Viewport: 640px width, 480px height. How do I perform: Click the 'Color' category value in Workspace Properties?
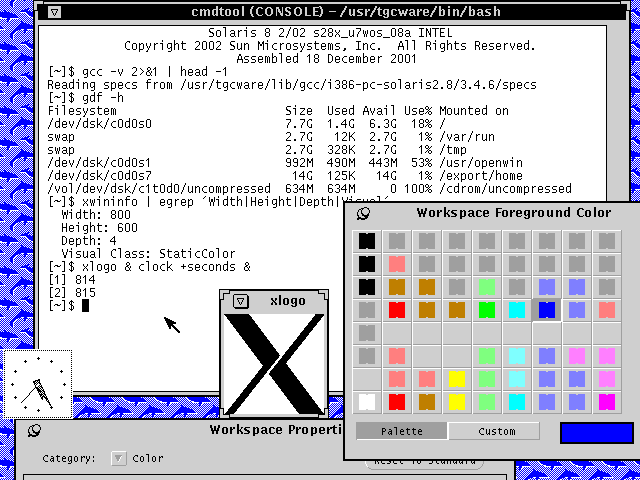click(x=148, y=458)
